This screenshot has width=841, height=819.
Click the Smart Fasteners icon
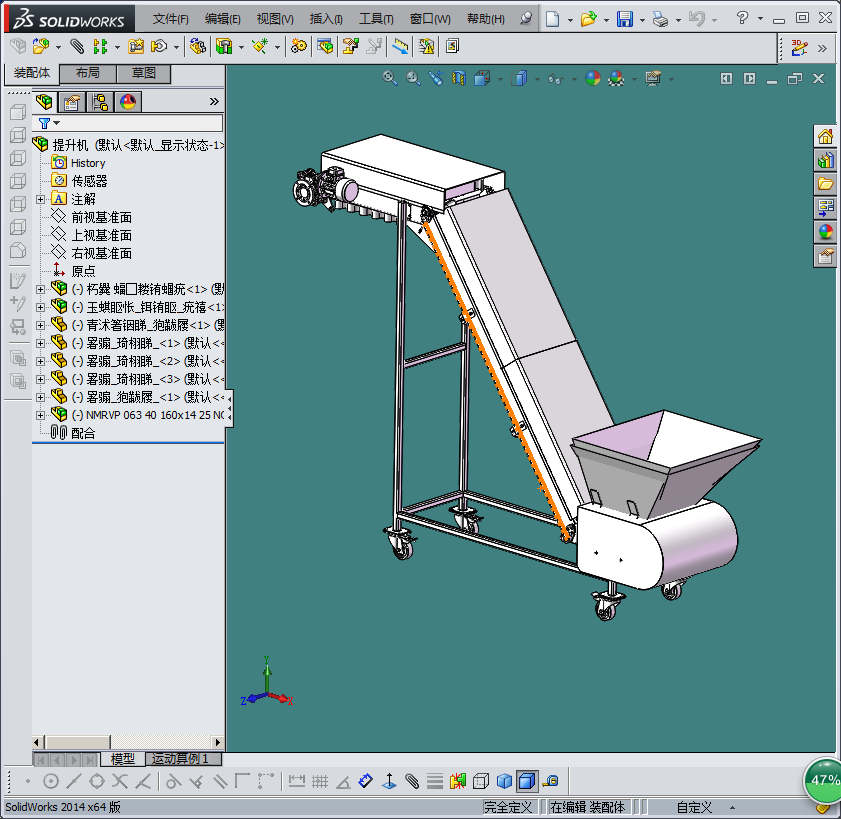tap(136, 47)
